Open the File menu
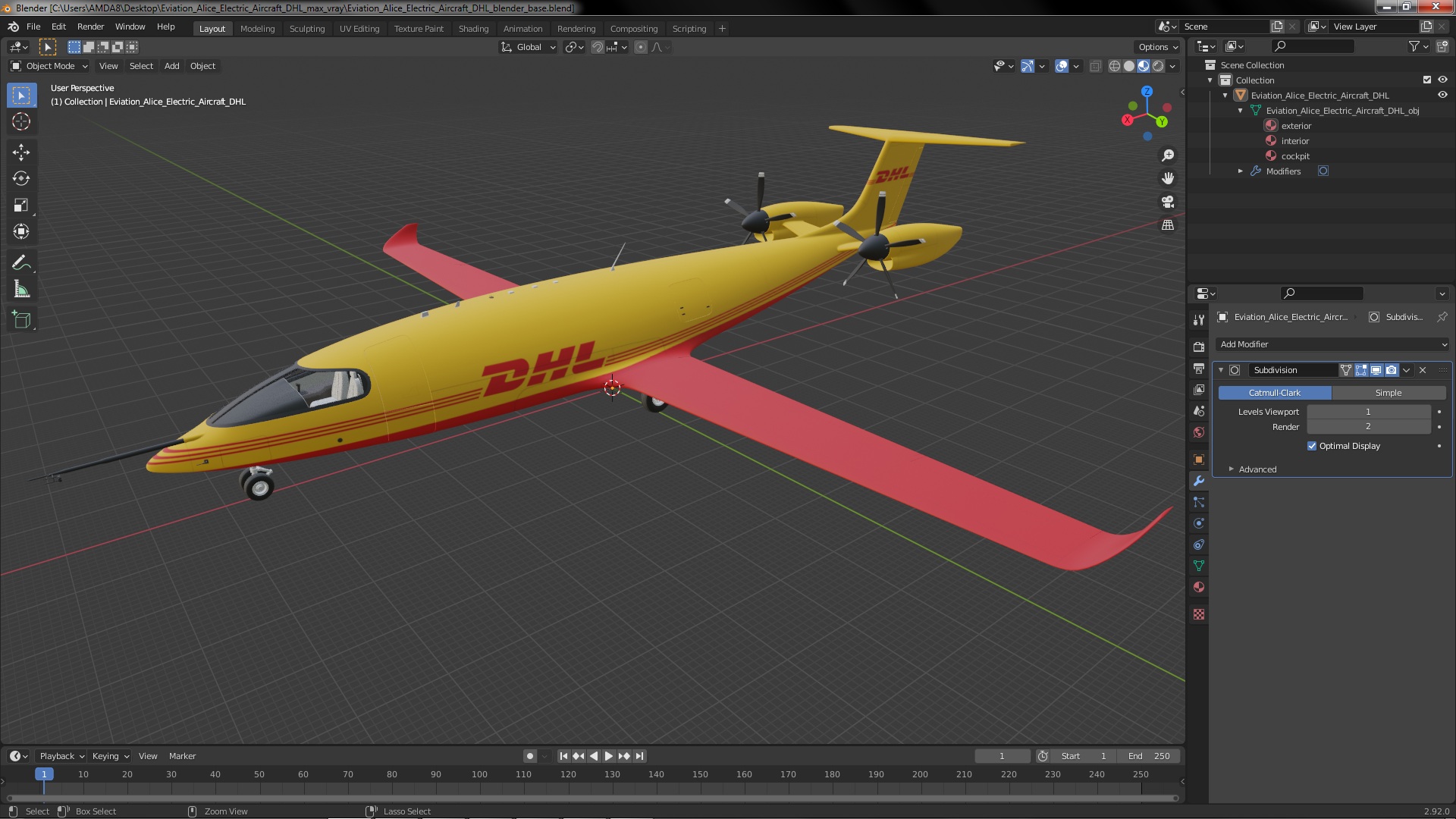 [x=33, y=27]
